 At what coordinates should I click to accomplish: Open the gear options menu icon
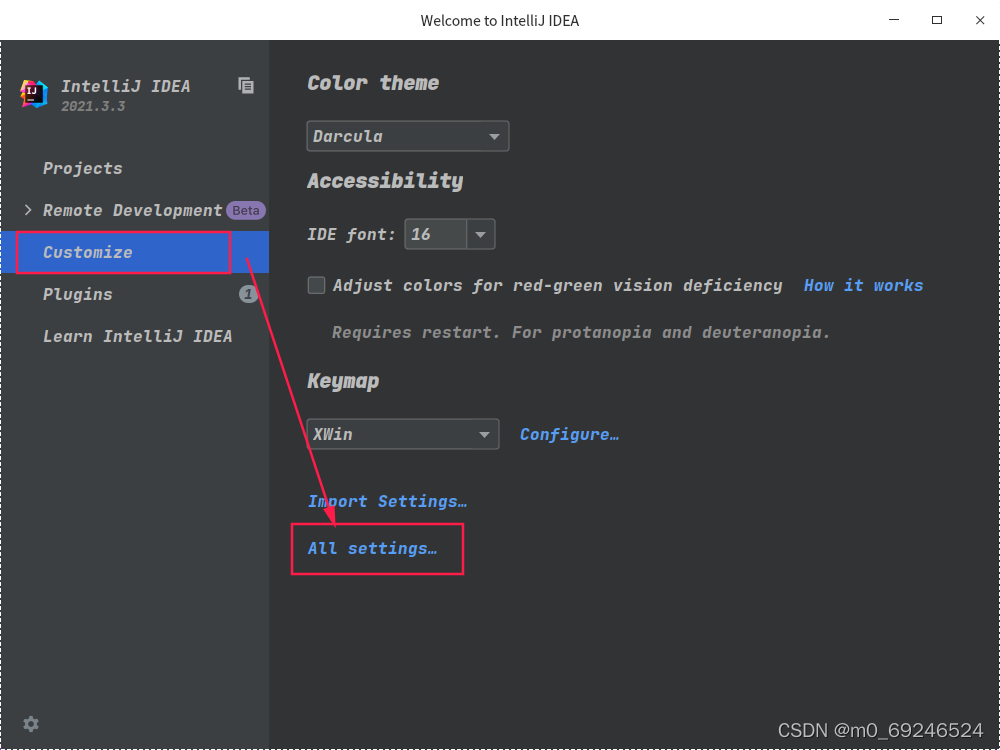click(31, 724)
